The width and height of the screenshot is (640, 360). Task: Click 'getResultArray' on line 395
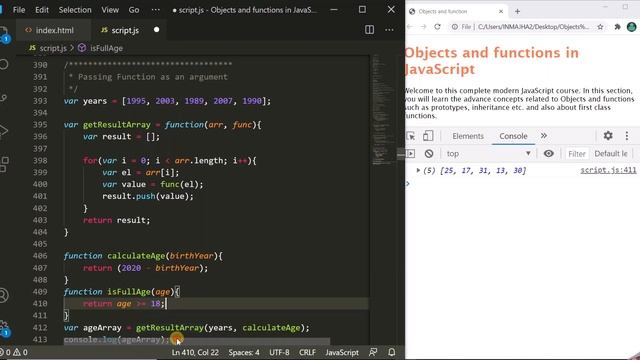pos(117,124)
